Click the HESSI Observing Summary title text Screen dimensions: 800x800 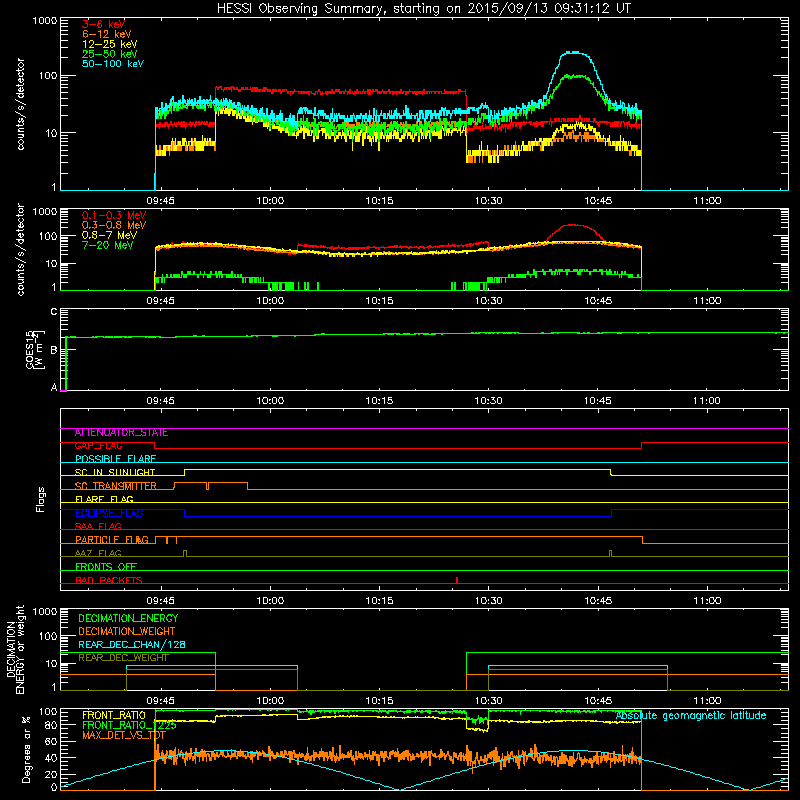pyautogui.click(x=423, y=9)
